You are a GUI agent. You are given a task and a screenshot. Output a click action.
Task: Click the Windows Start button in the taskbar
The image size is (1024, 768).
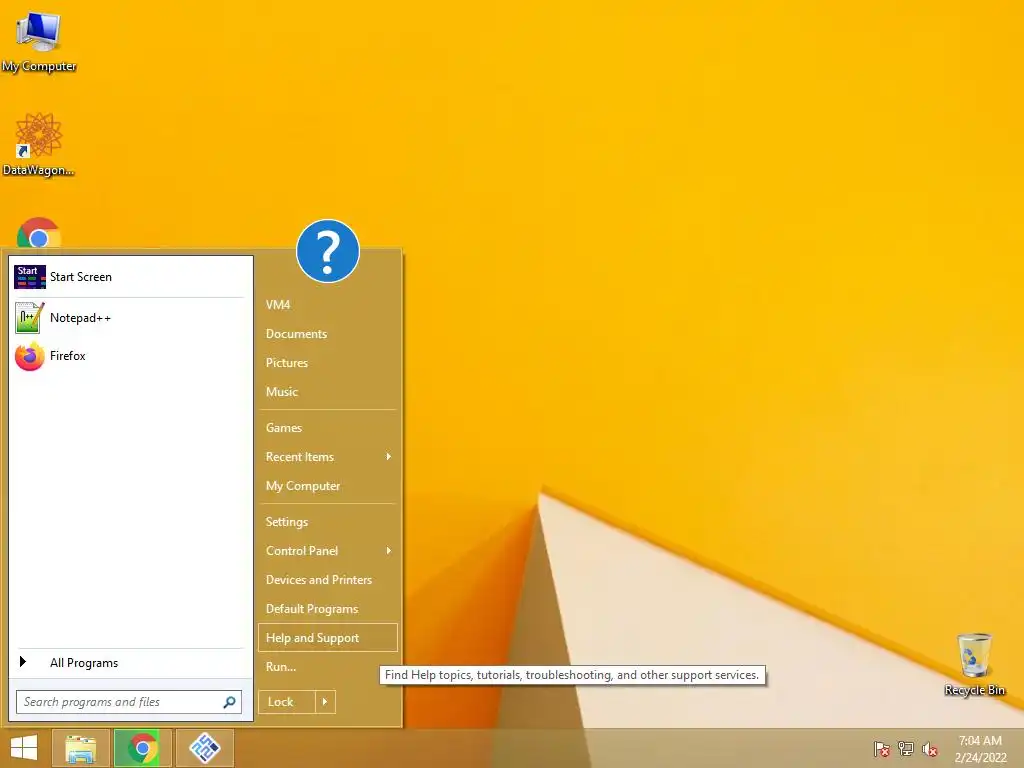pos(24,748)
